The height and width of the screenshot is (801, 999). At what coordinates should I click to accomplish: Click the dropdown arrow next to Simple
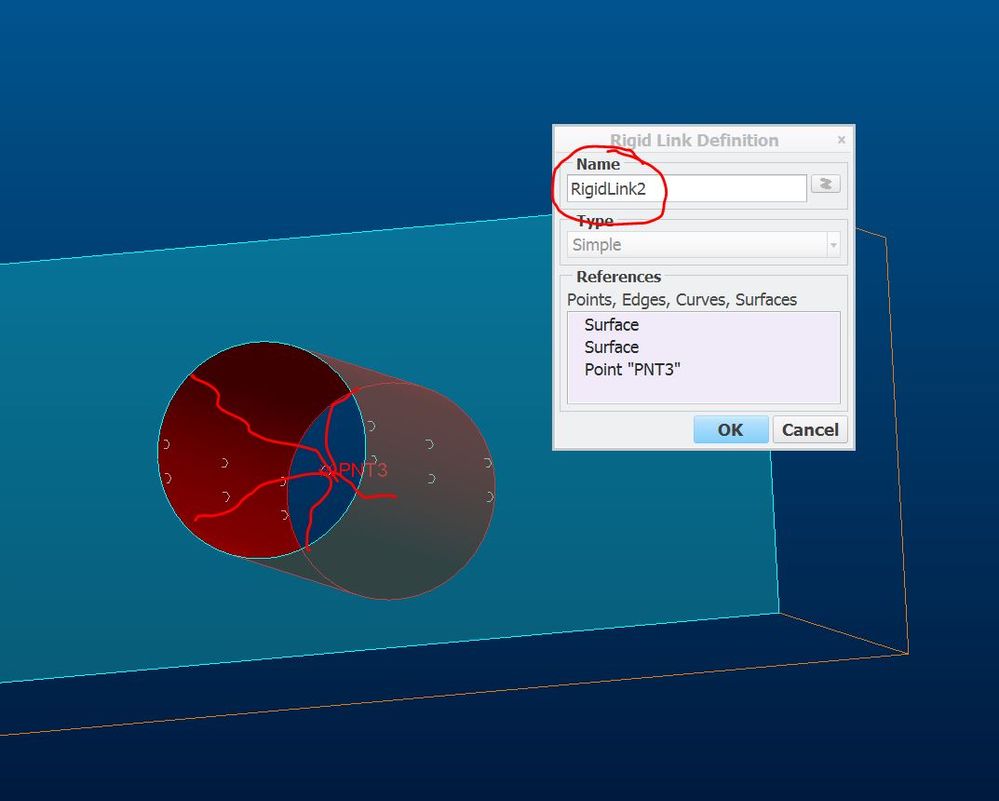(x=833, y=244)
